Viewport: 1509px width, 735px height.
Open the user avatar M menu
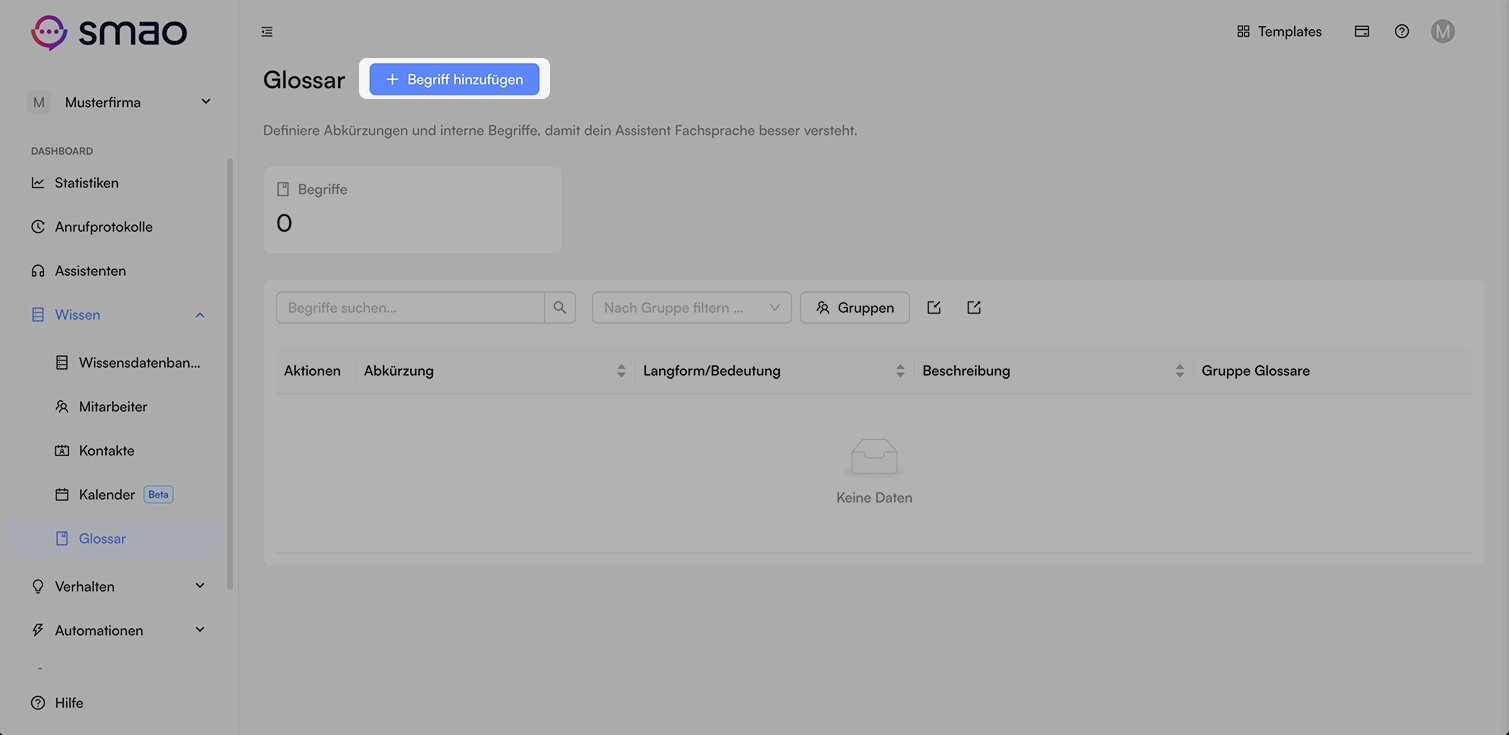[1442, 32]
